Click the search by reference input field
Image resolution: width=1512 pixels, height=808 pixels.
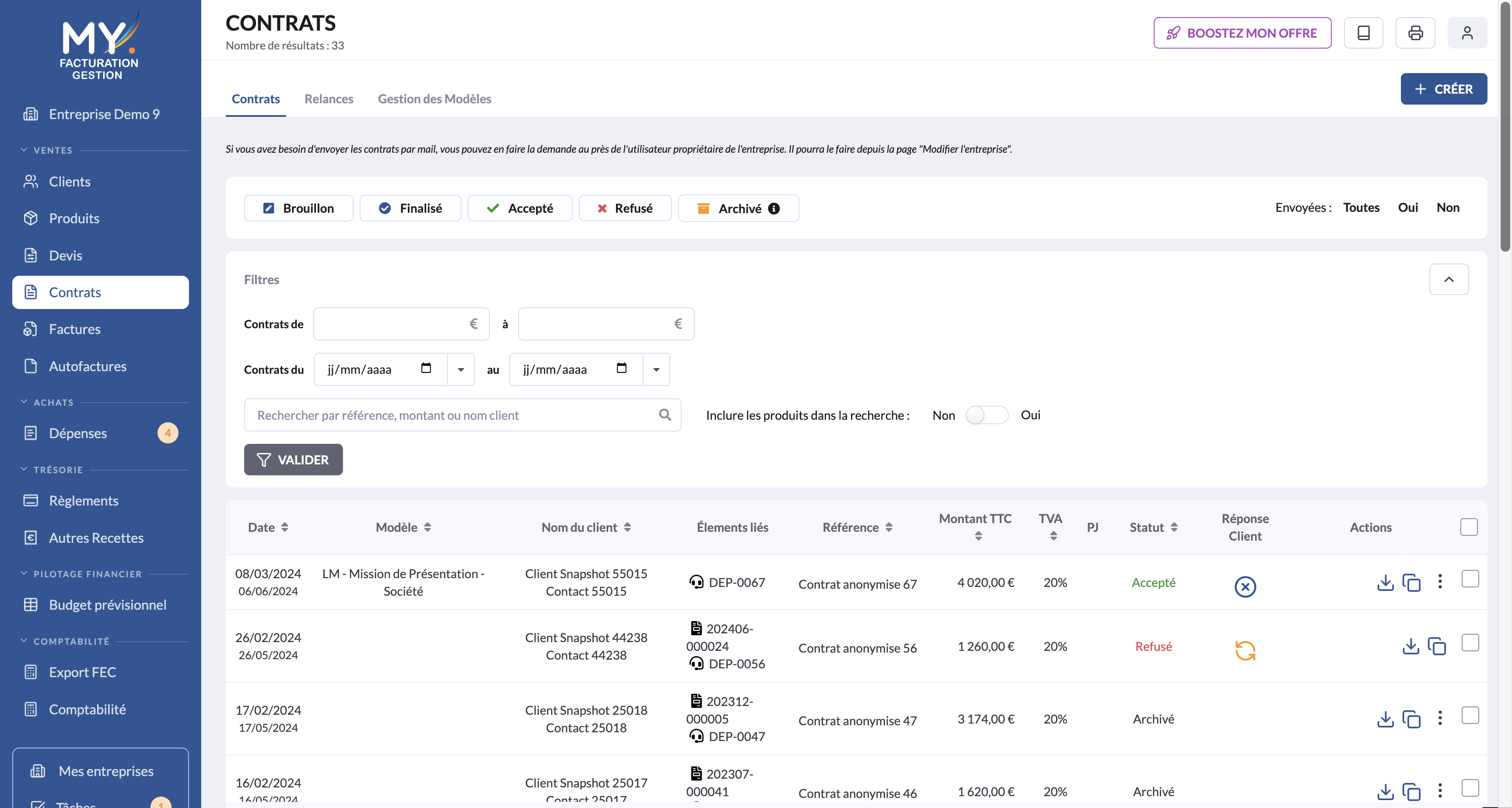[x=462, y=415]
